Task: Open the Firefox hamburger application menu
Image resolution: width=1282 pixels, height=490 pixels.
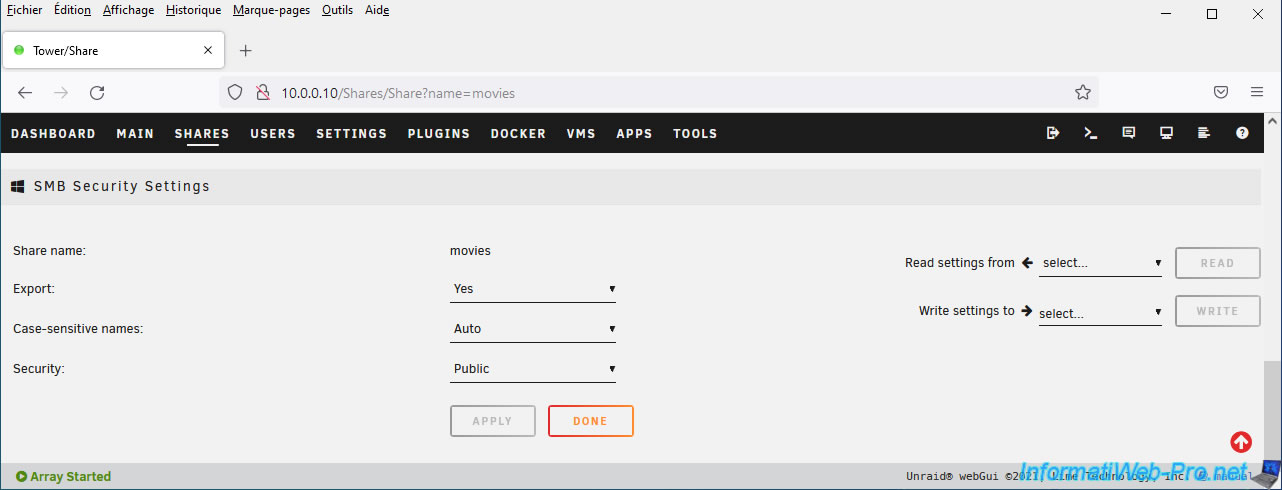Action: (x=1257, y=92)
